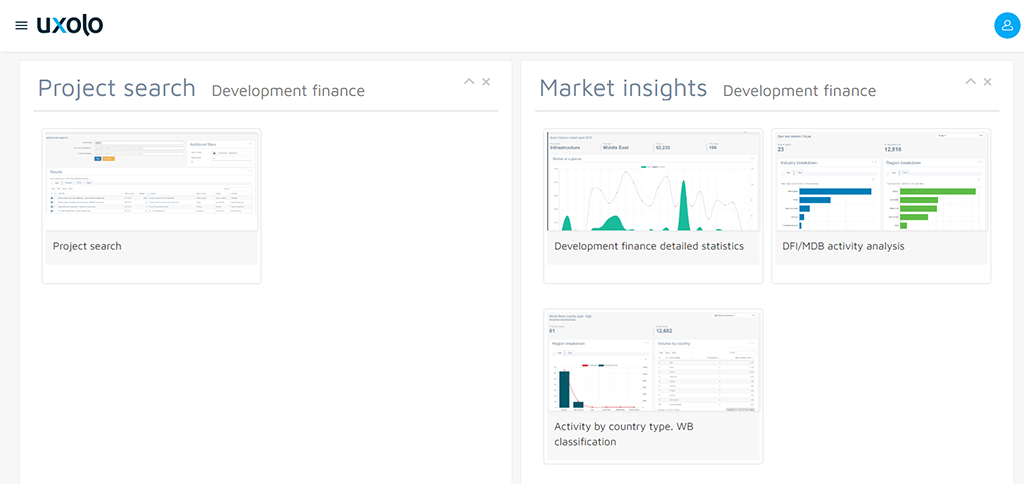Viewport: 1024px width, 500px height.
Task: Click Development finance subtitle beside Project search
Action: pyautogui.click(x=288, y=91)
